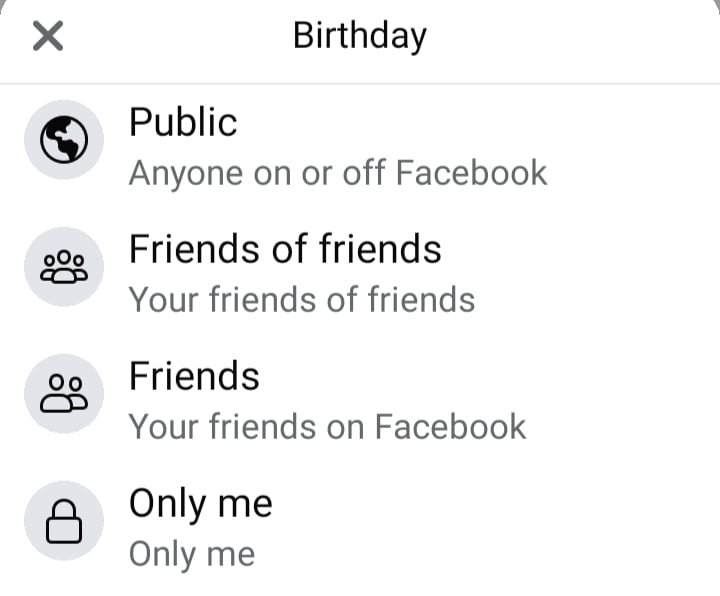
Task: Click the Birthday title text
Action: [x=360, y=36]
